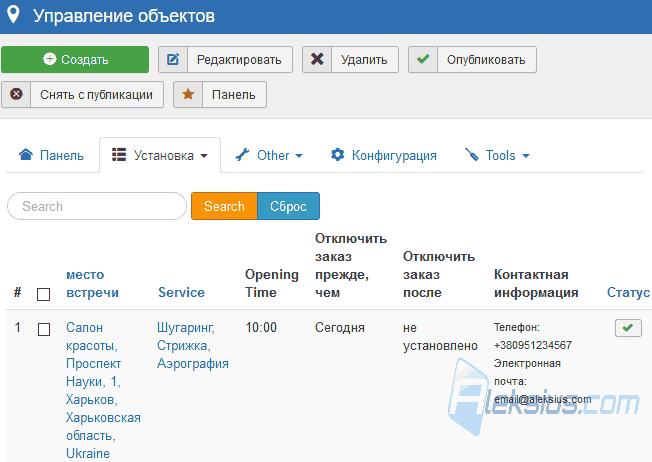The width and height of the screenshot is (652, 462).
Task: Click the Управление объектов page title
Action: click(x=124, y=16)
